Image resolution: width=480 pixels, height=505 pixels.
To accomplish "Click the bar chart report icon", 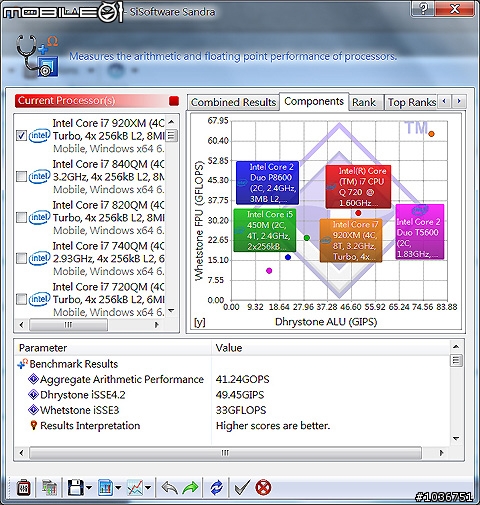I will [106, 488].
